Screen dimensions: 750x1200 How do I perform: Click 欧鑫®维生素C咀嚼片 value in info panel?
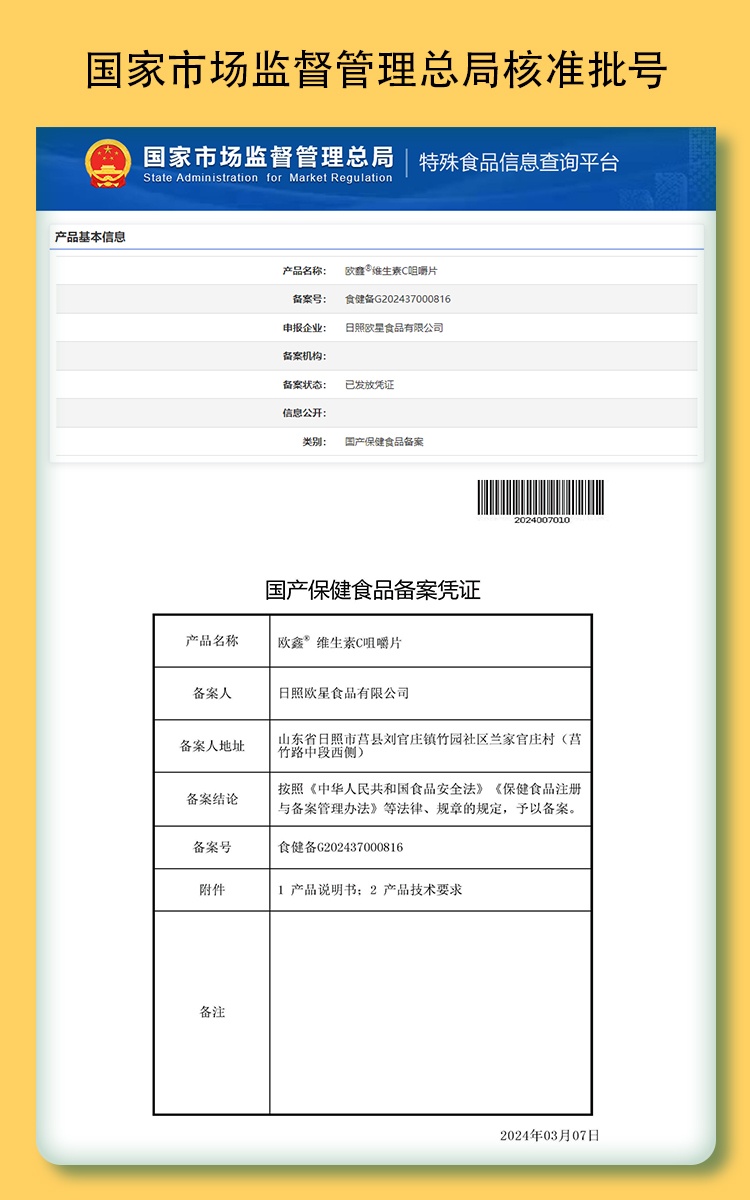[391, 271]
